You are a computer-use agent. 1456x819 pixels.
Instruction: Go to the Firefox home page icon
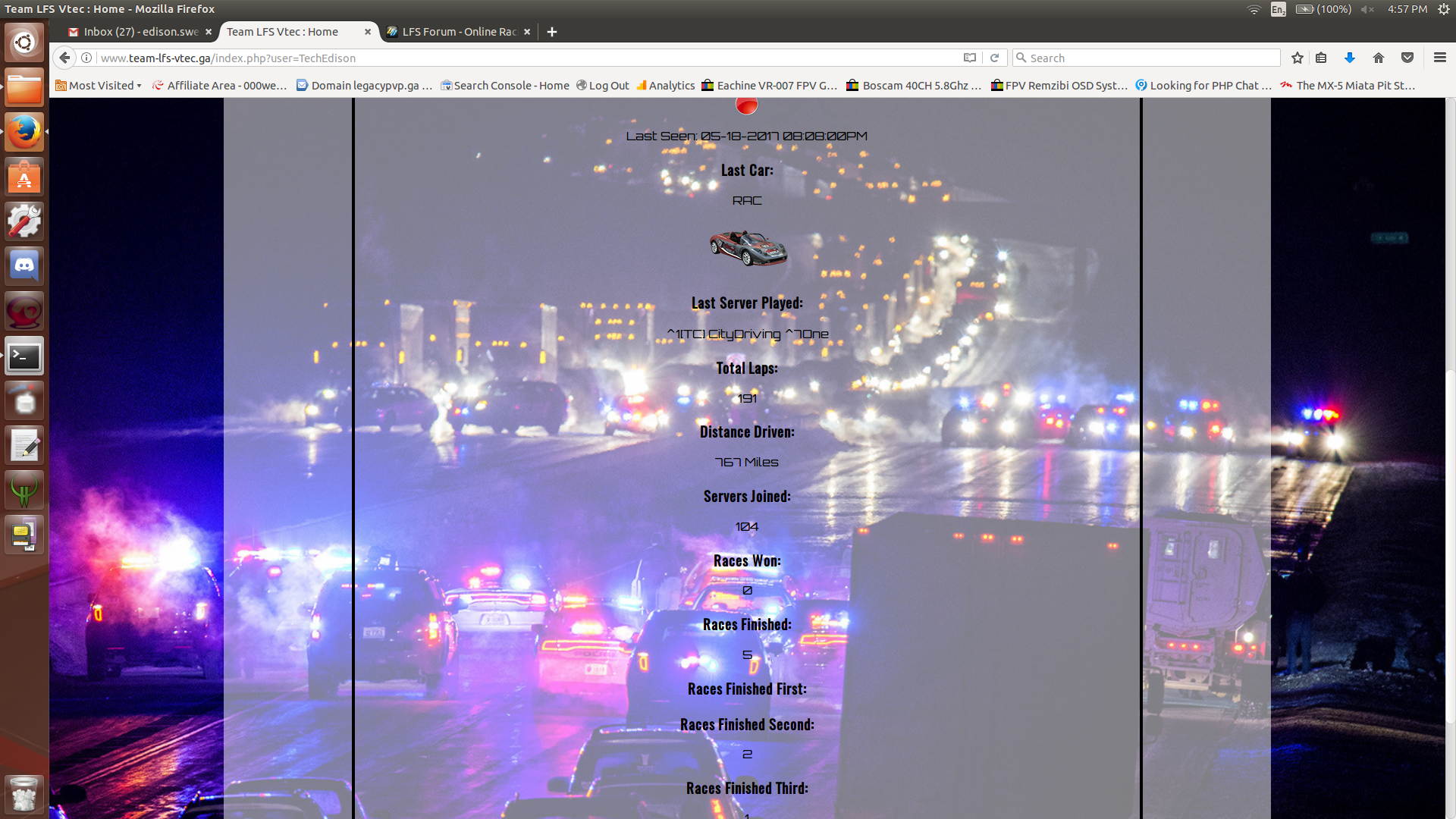click(x=1379, y=58)
